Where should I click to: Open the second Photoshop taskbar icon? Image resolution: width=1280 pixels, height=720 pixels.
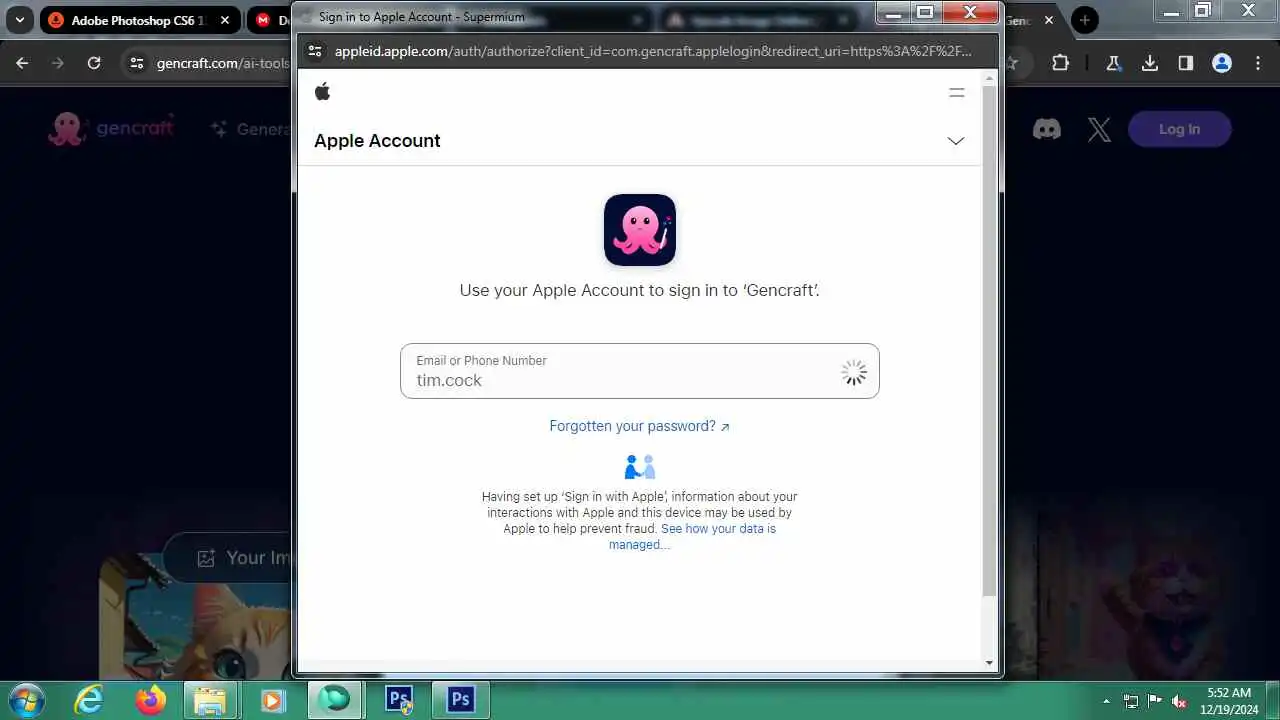click(460, 699)
